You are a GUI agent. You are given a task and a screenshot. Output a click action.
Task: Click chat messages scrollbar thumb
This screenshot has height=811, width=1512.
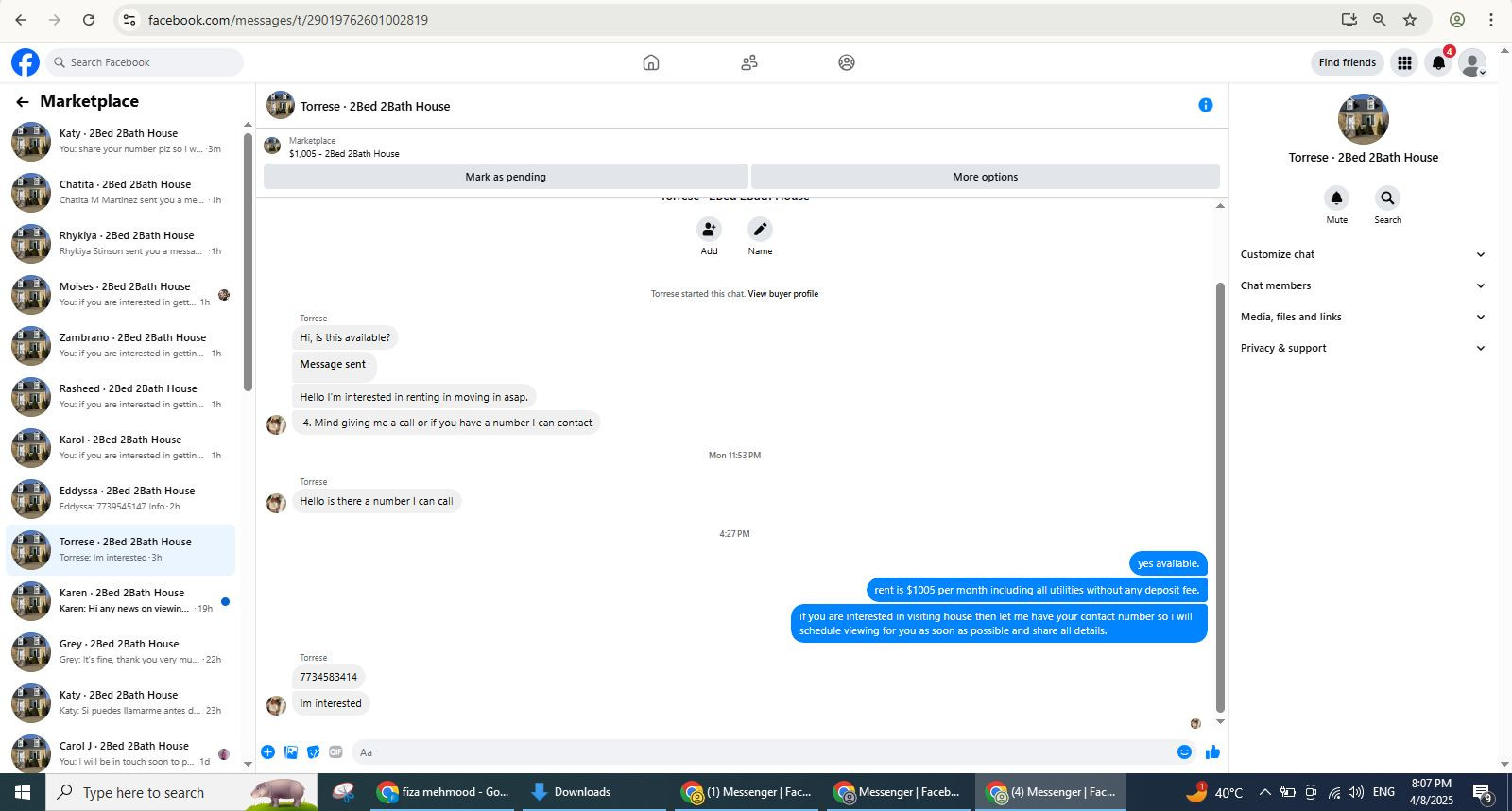coord(1220,497)
